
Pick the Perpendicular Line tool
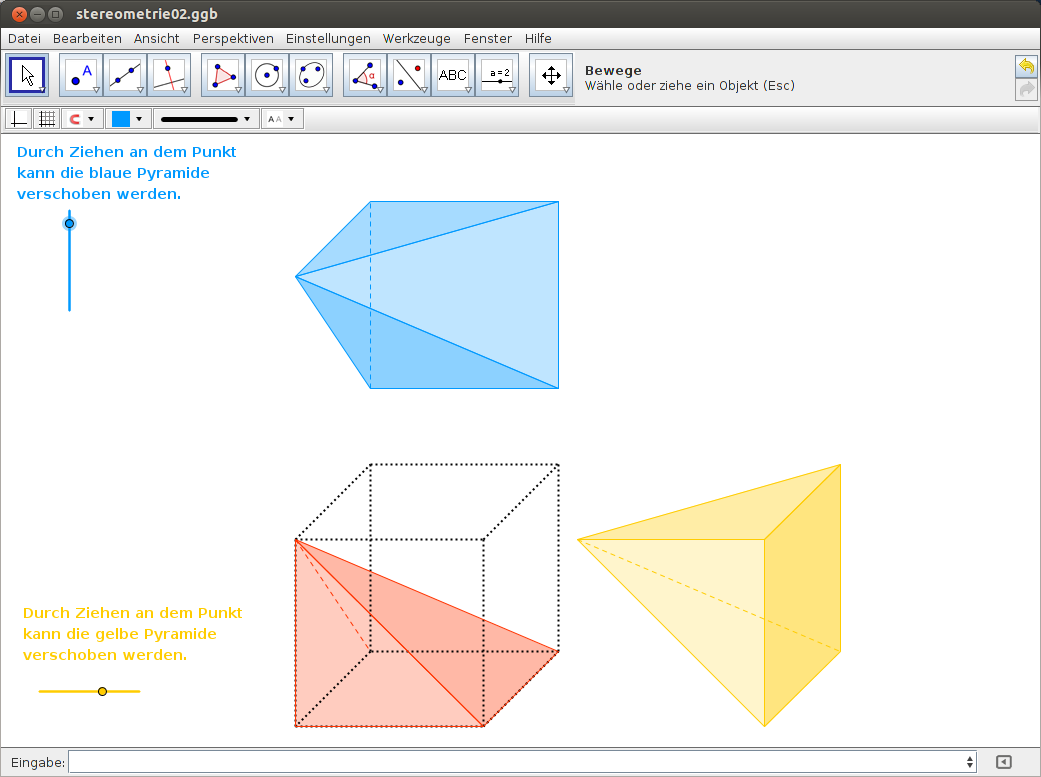(x=169, y=75)
